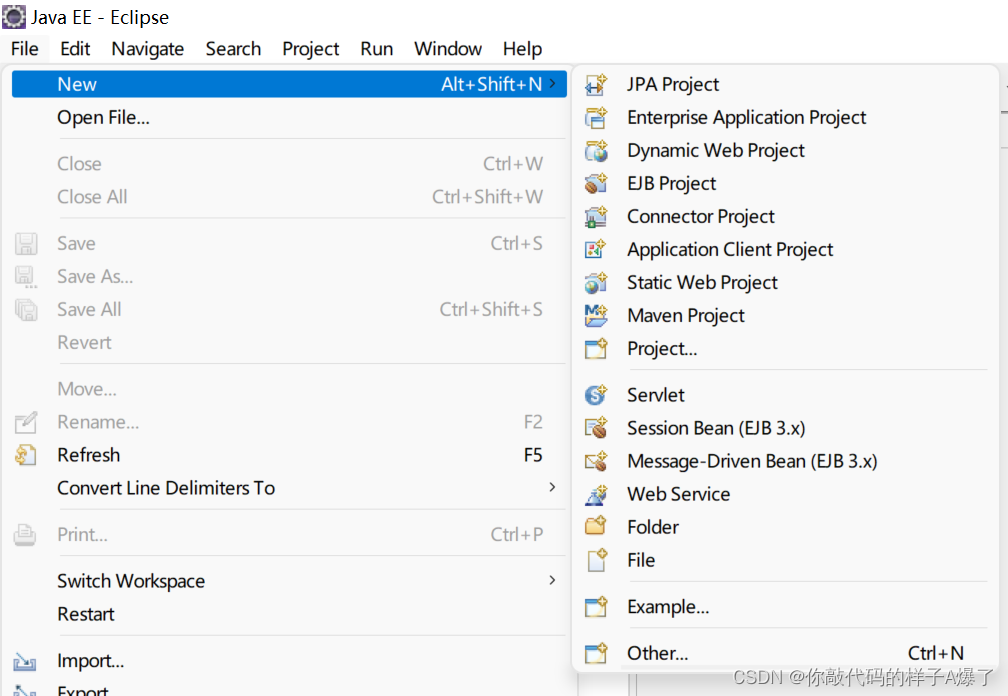Viewport: 1008px width, 696px height.
Task: Click the Eclipse logo in title bar
Action: 14,17
